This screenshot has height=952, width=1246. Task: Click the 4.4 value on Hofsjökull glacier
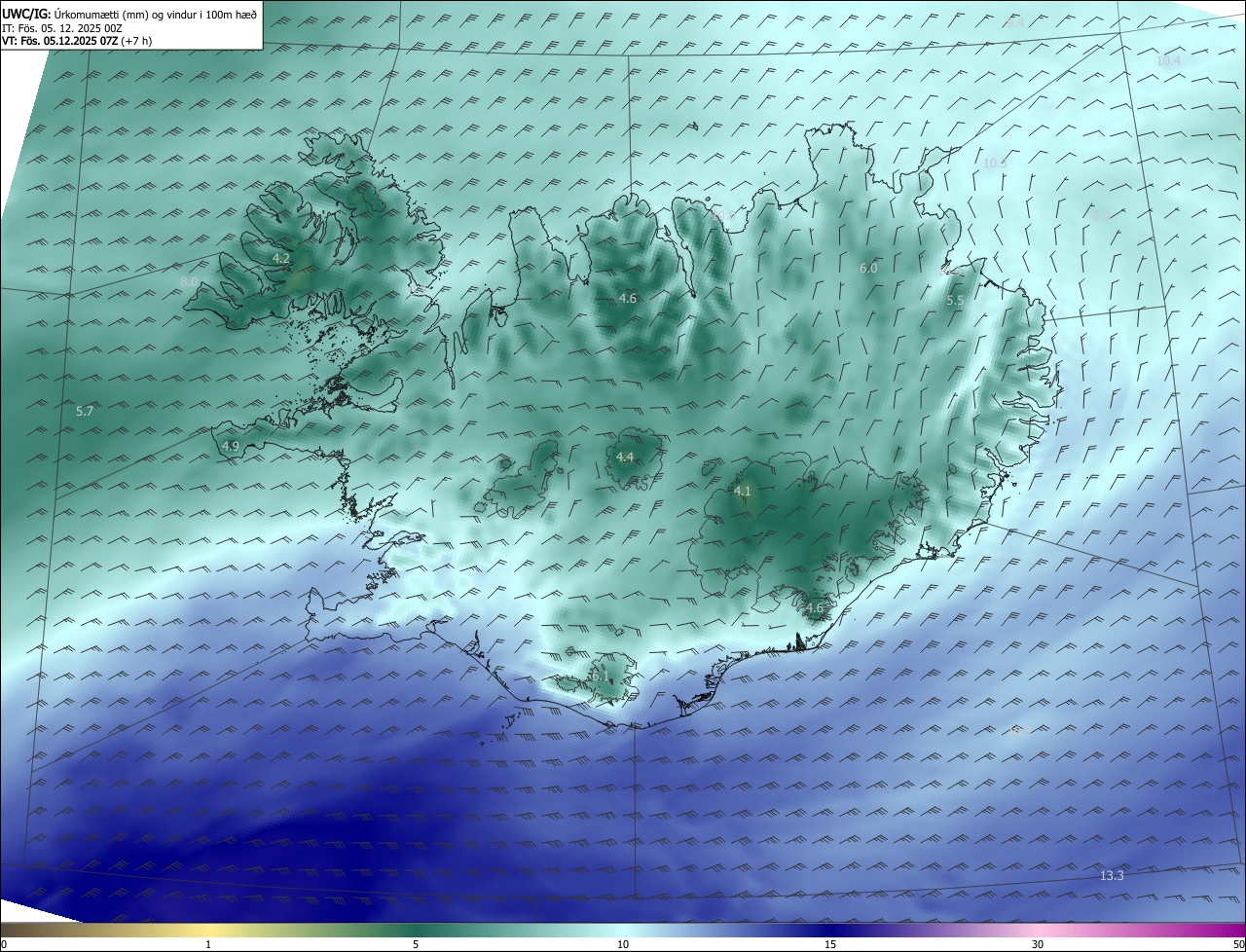(x=625, y=458)
